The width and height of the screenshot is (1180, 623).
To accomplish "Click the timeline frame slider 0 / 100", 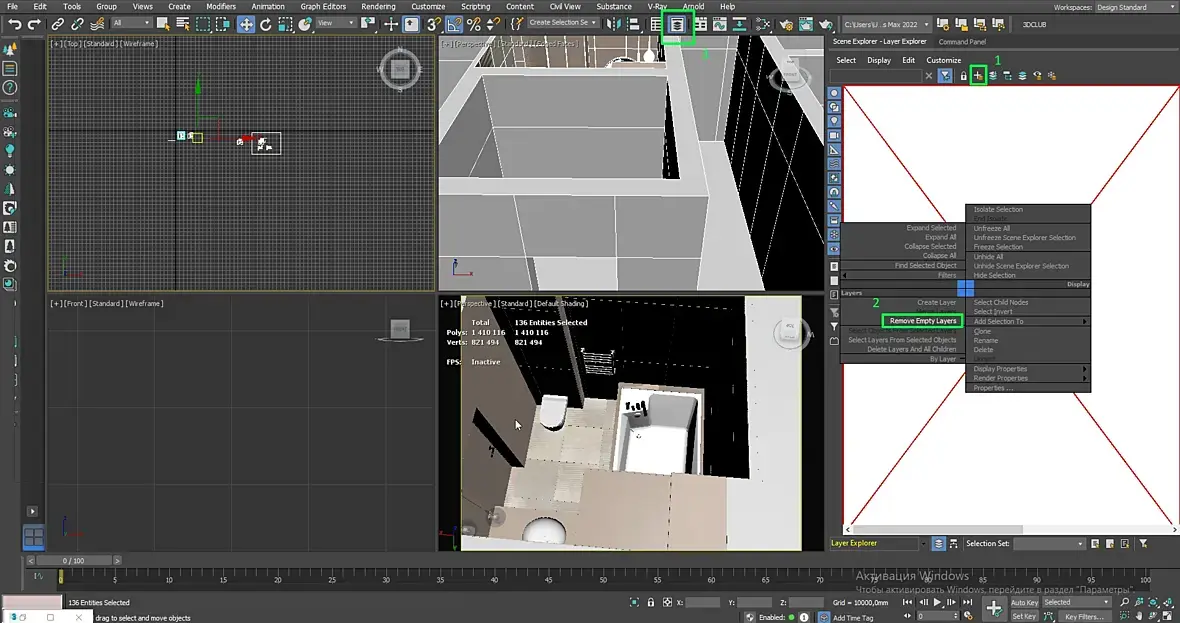I will [x=73, y=561].
